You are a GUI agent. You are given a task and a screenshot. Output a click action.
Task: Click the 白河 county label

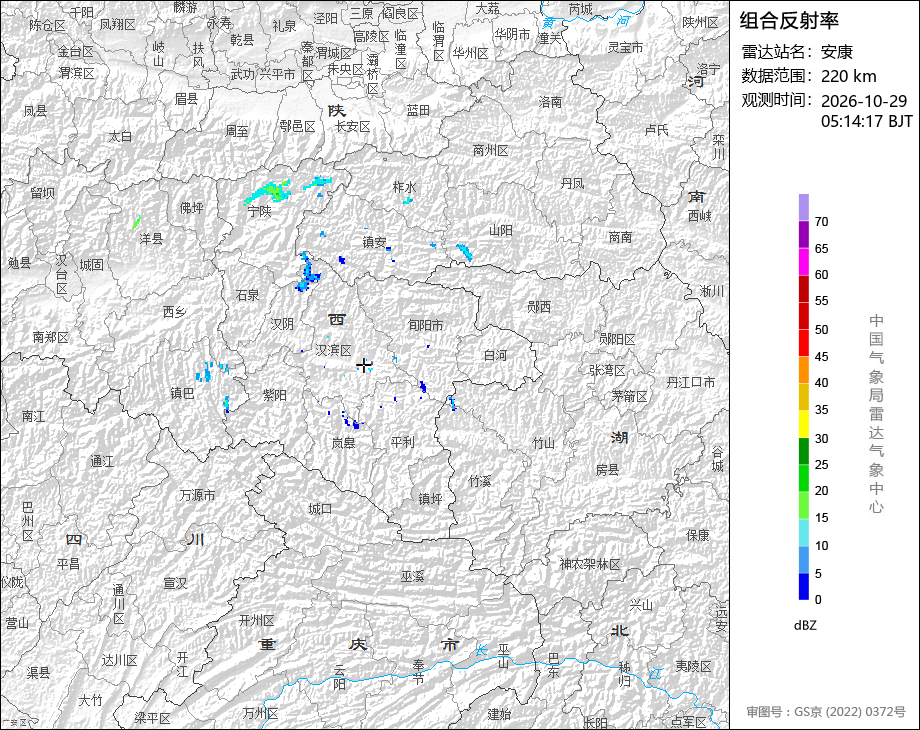tap(495, 355)
